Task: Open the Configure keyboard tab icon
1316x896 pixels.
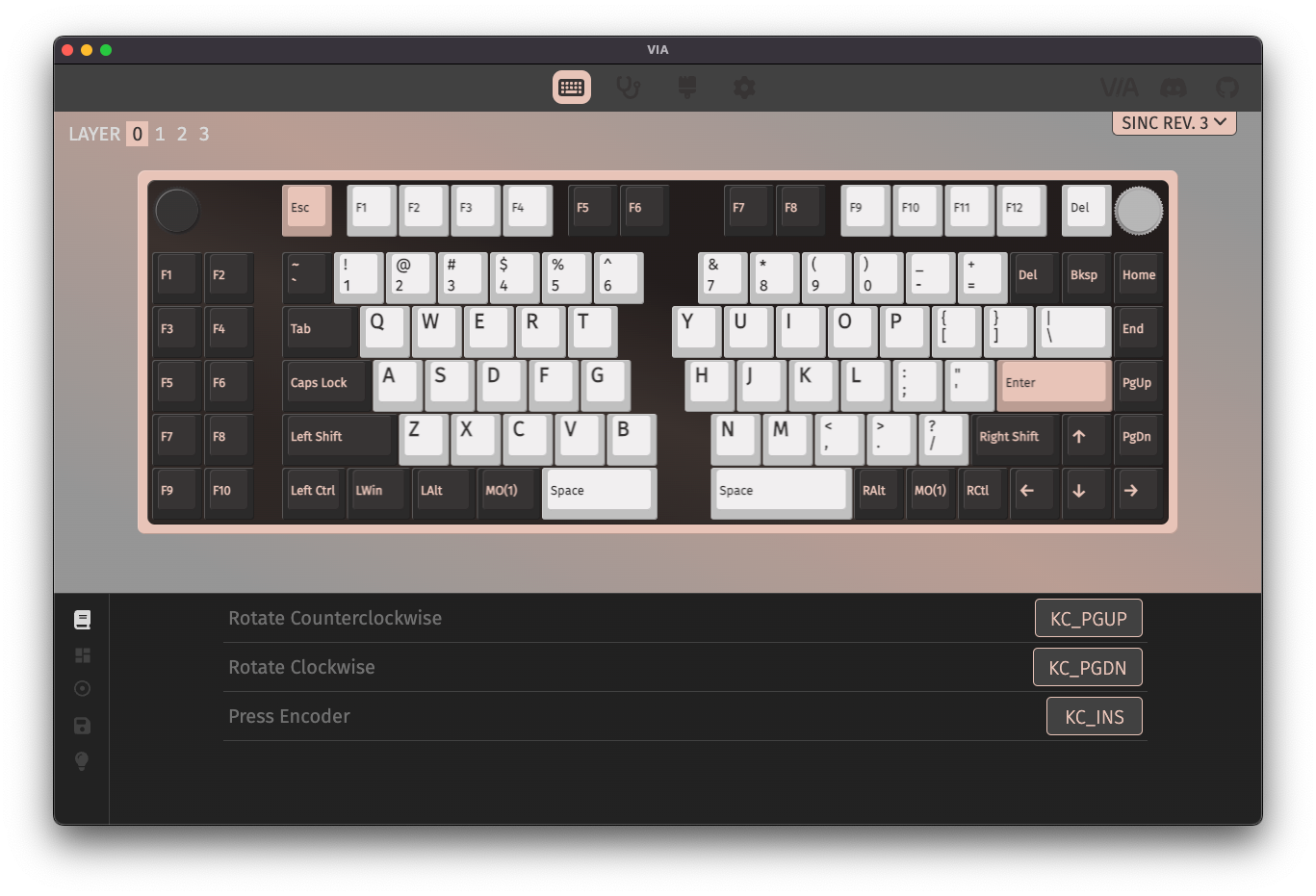Action: (571, 88)
